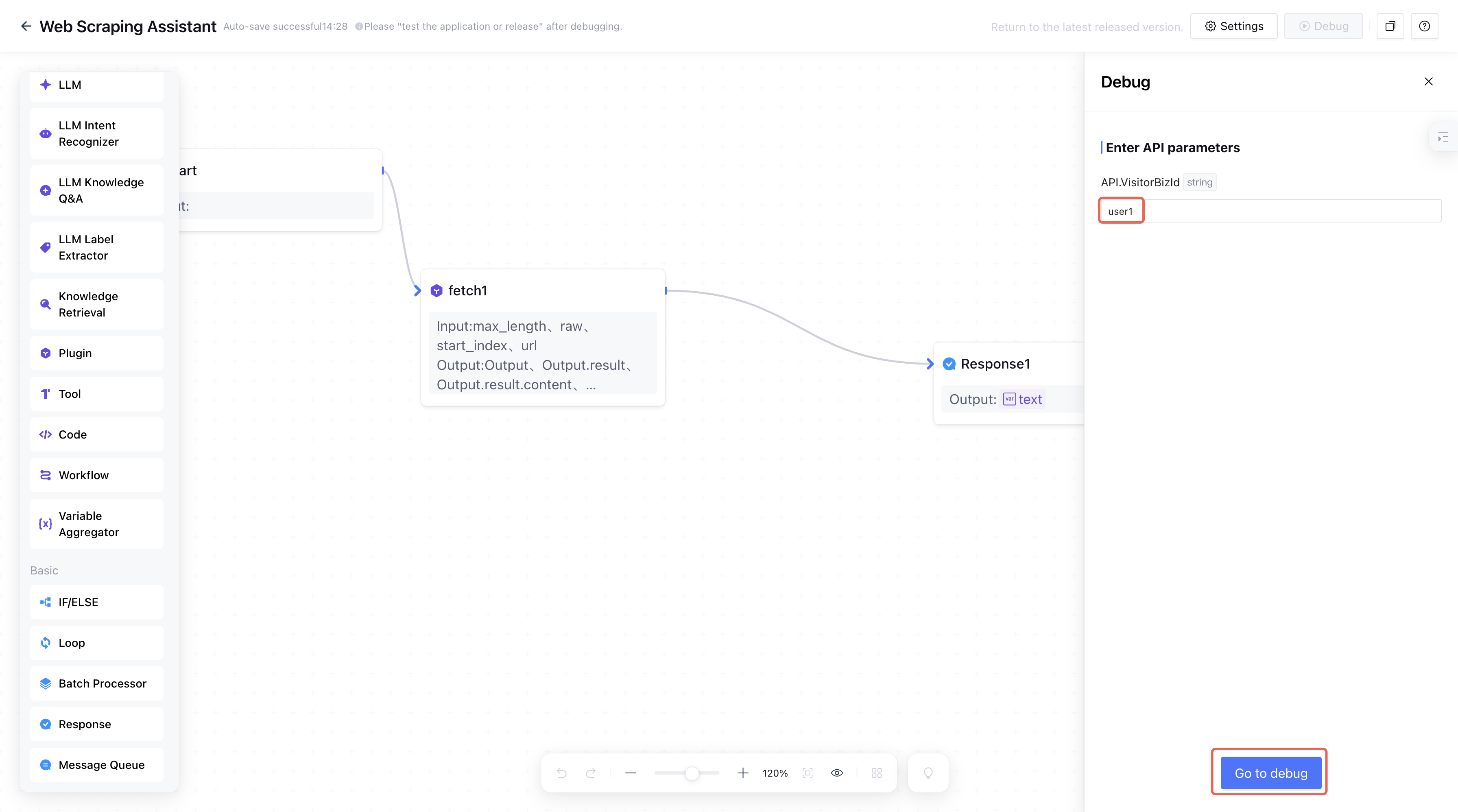This screenshot has height=812, width=1458.
Task: Click the zoom in plus button
Action: pyautogui.click(x=742, y=773)
